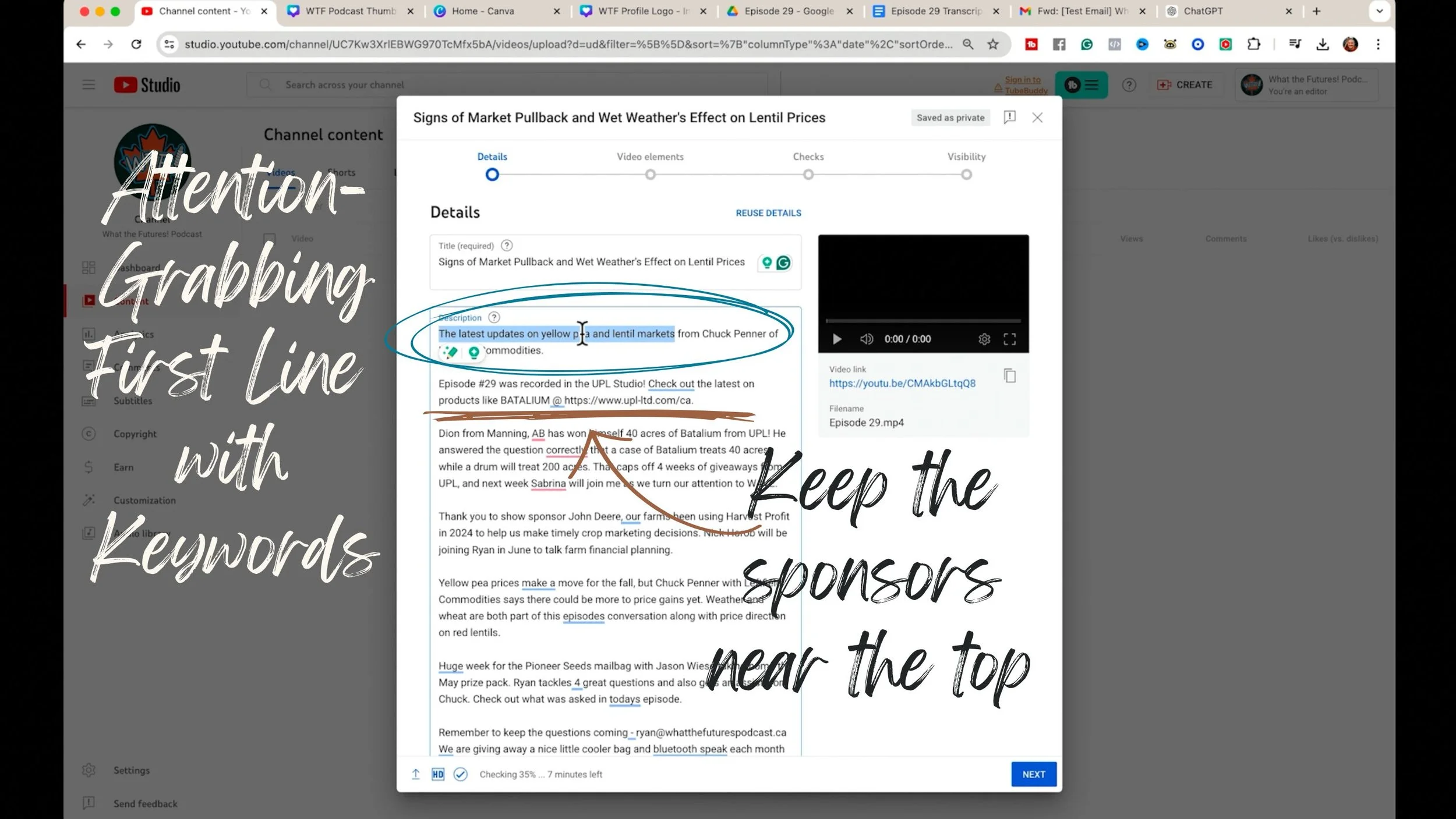Screen dimensions: 1456x819
Task: Open Copyright in Studio sidebar
Action: pyautogui.click(x=135, y=434)
